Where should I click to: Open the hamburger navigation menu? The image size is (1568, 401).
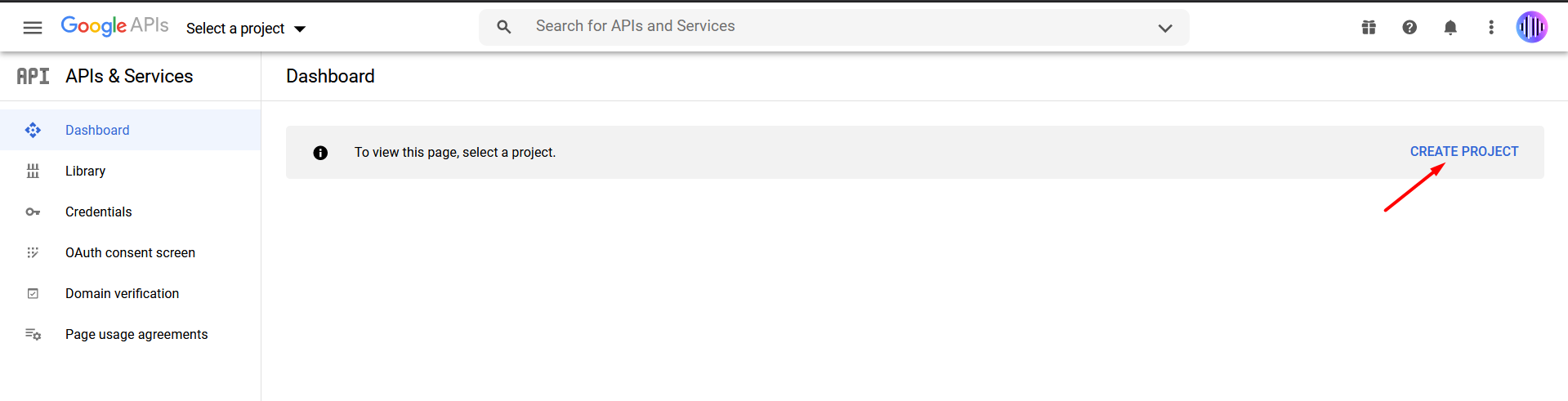33,28
